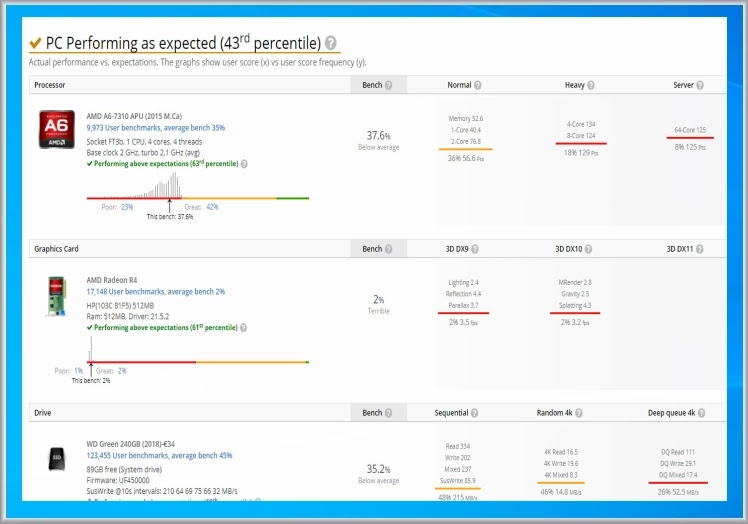Click the help icon next to Drive Bench

[388, 413]
